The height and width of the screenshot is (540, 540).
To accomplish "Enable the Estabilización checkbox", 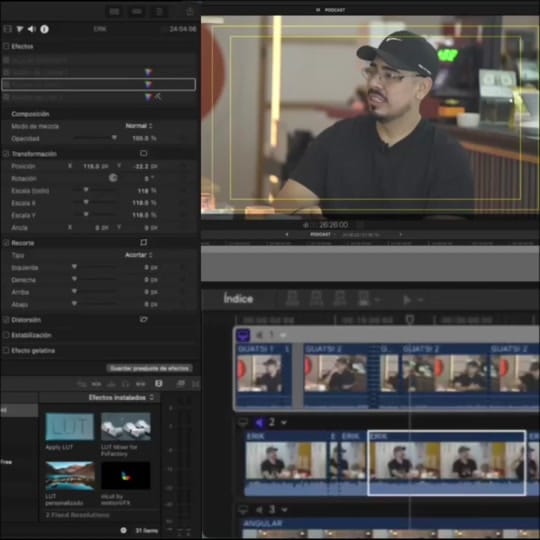I will click(6, 335).
